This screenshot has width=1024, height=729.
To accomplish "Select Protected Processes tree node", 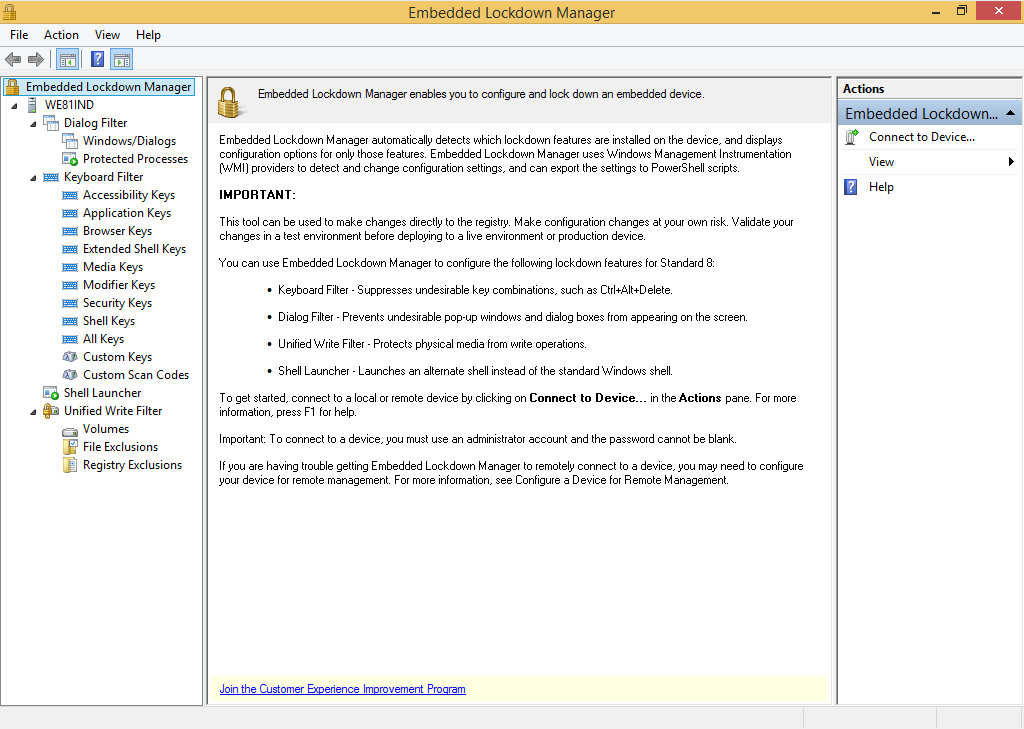I will [135, 159].
